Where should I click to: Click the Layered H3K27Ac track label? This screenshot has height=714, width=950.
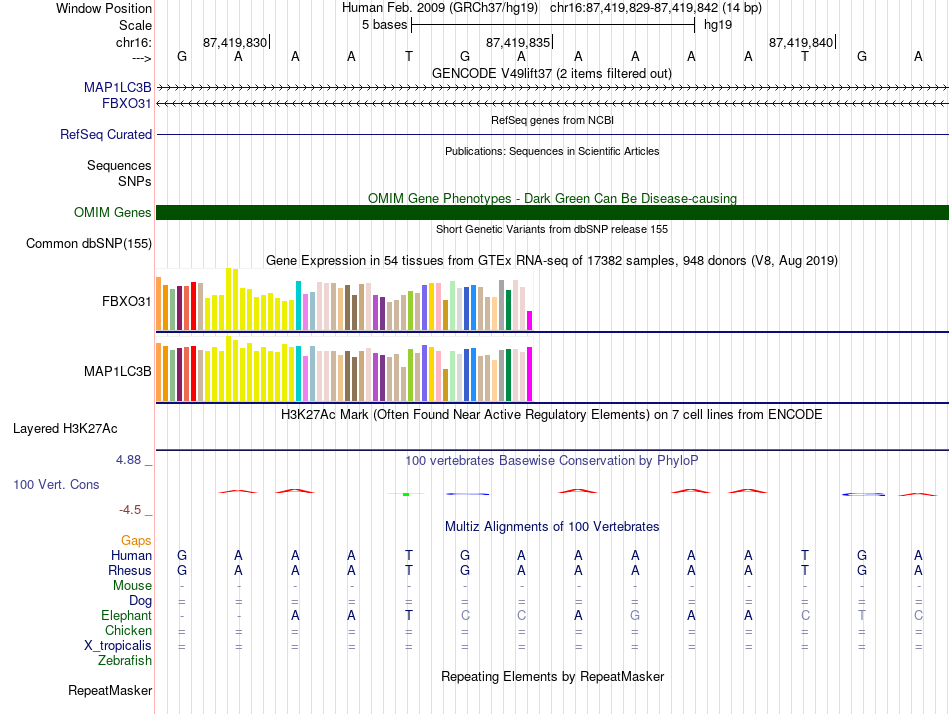(x=65, y=429)
